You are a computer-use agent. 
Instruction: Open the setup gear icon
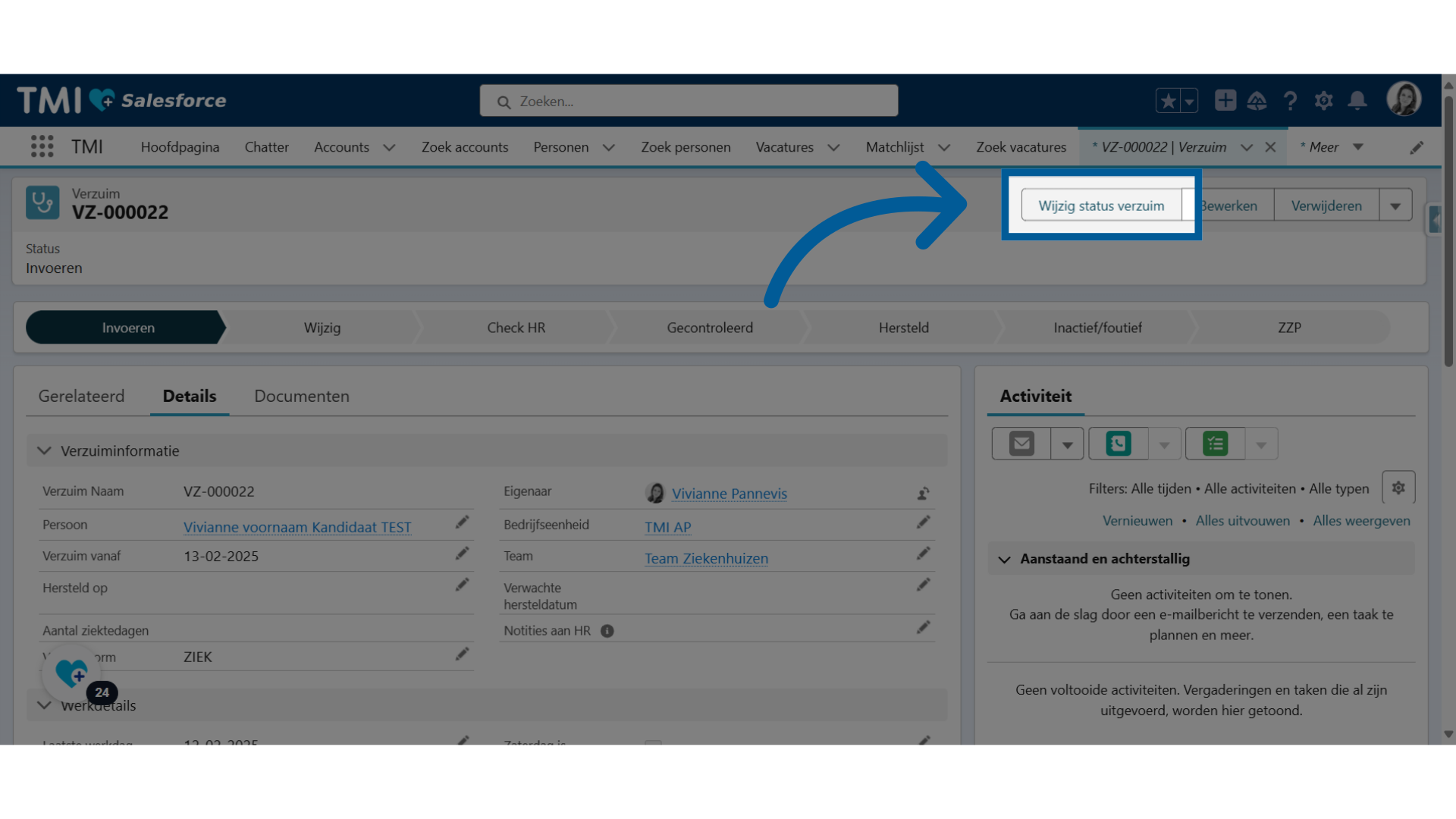point(1323,100)
